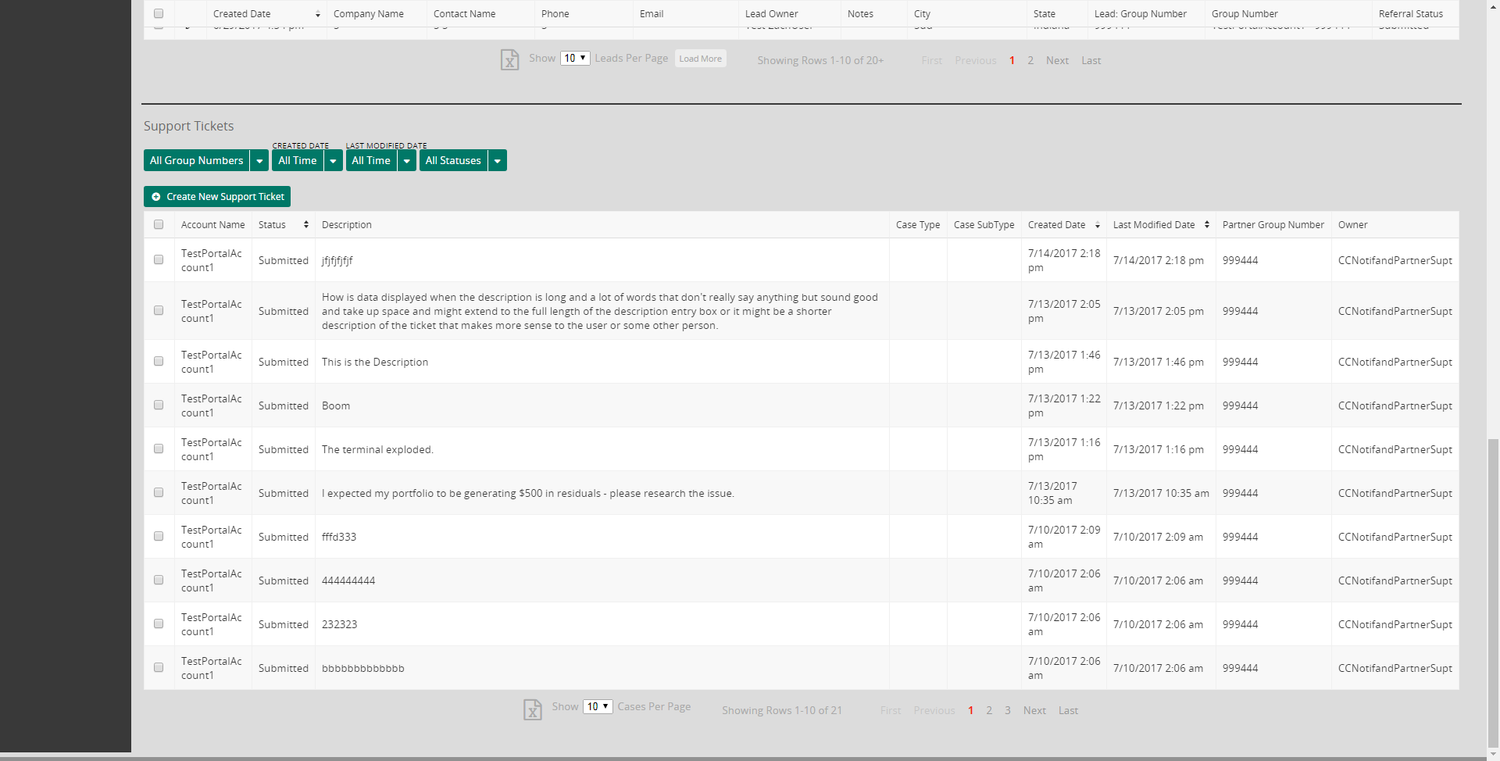Check the 444444444 ticket checkbox

pyautogui.click(x=158, y=580)
